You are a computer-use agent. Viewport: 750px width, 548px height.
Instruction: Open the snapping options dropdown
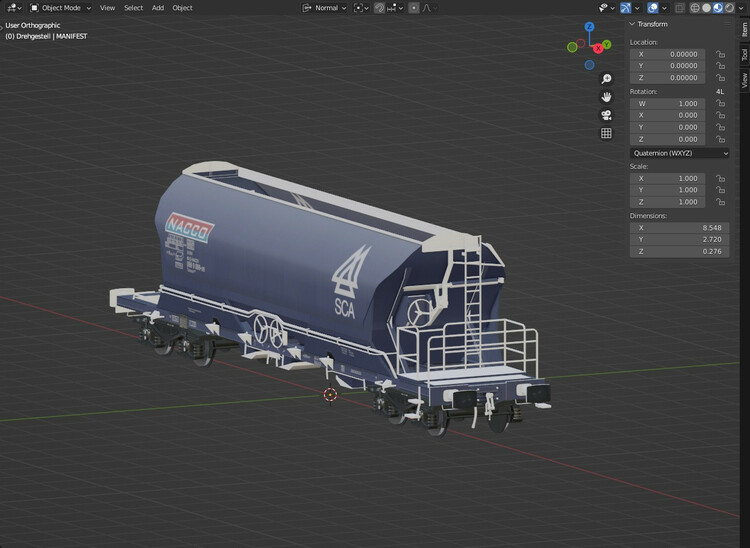click(x=395, y=8)
